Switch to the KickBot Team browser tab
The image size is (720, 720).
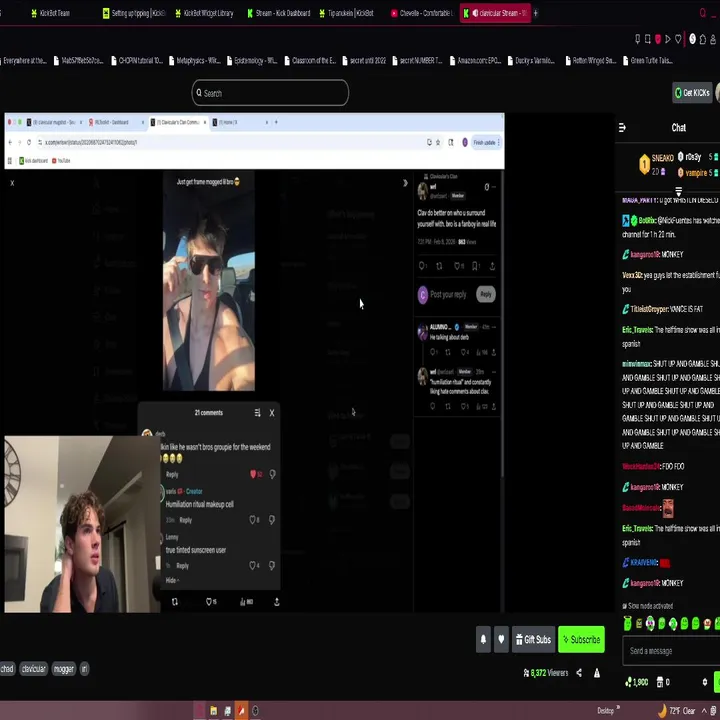(x=51, y=13)
